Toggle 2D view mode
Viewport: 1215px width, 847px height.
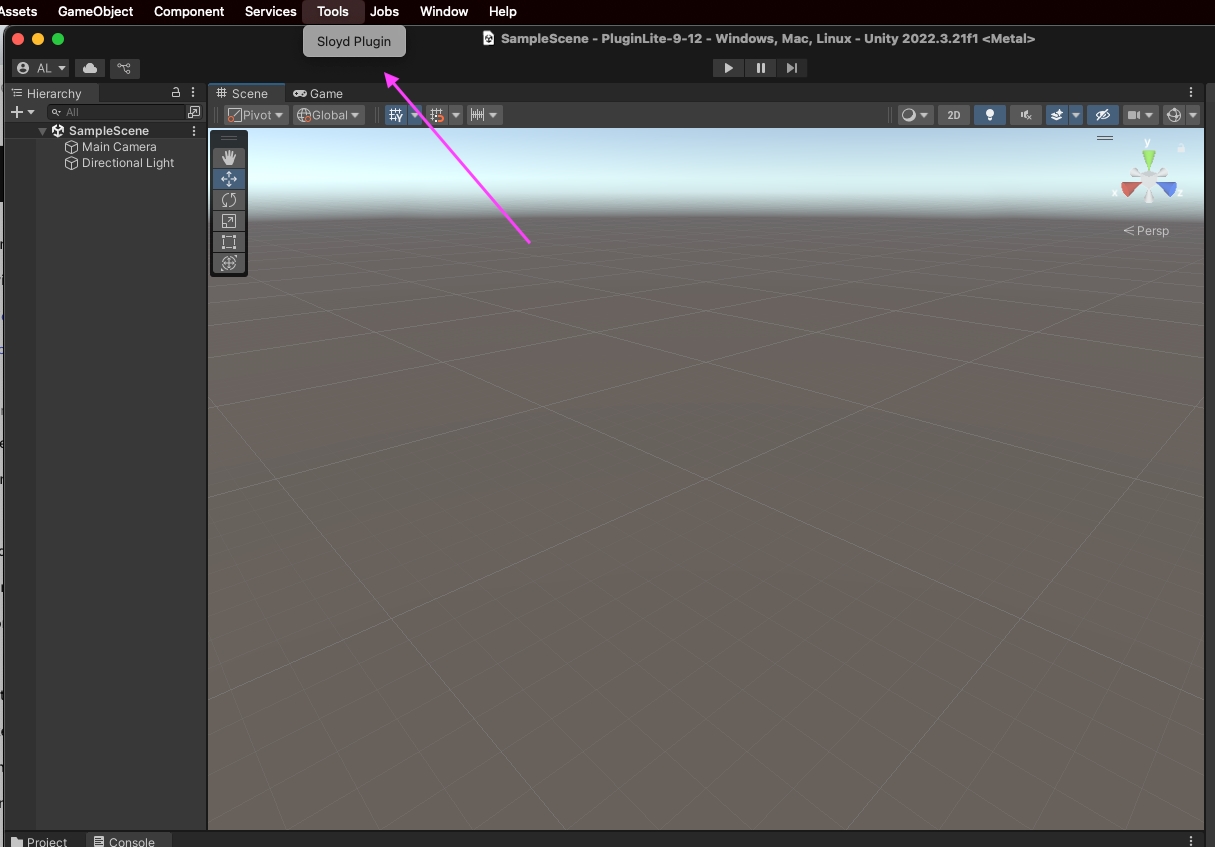click(953, 115)
